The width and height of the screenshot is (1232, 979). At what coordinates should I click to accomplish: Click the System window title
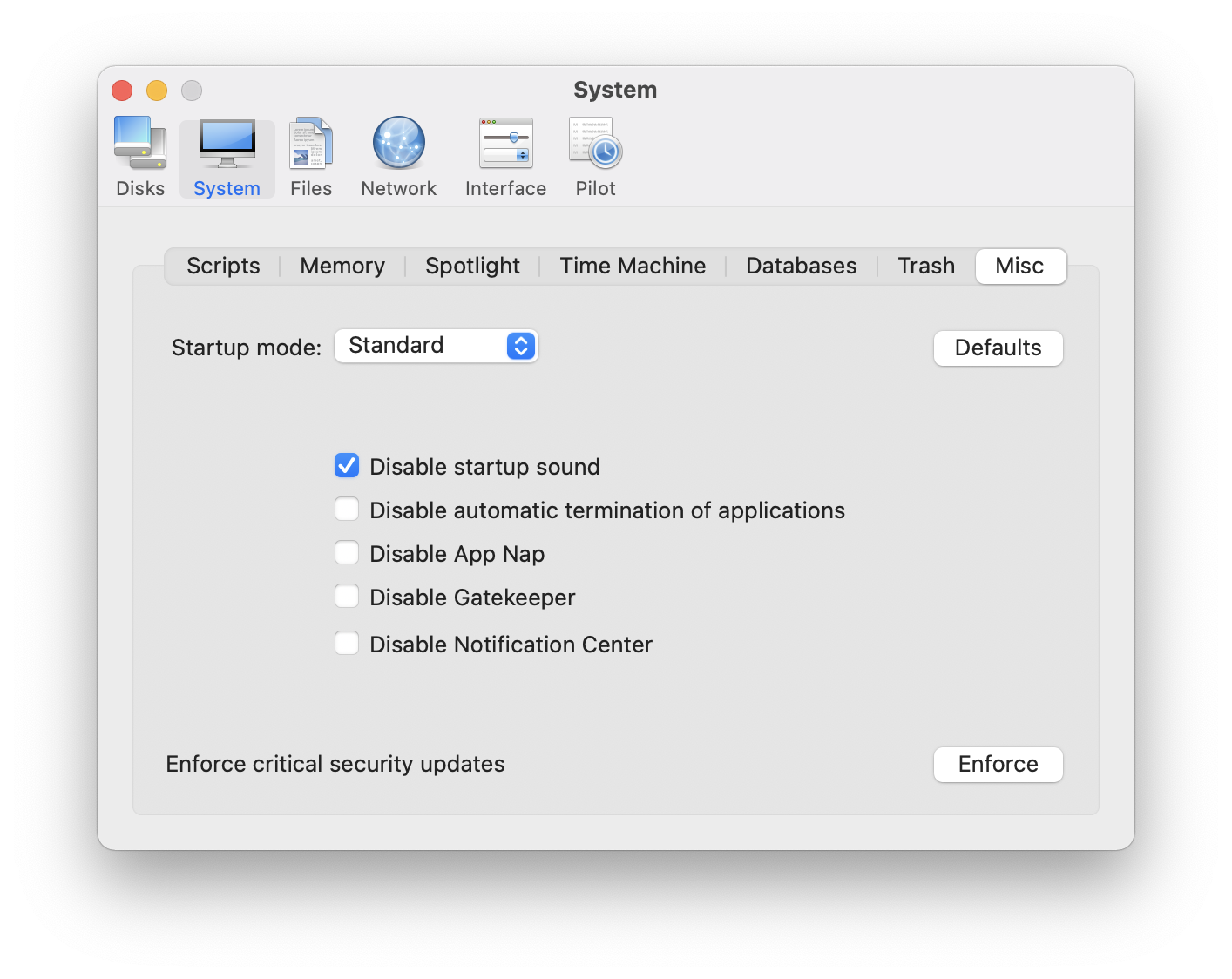615,90
